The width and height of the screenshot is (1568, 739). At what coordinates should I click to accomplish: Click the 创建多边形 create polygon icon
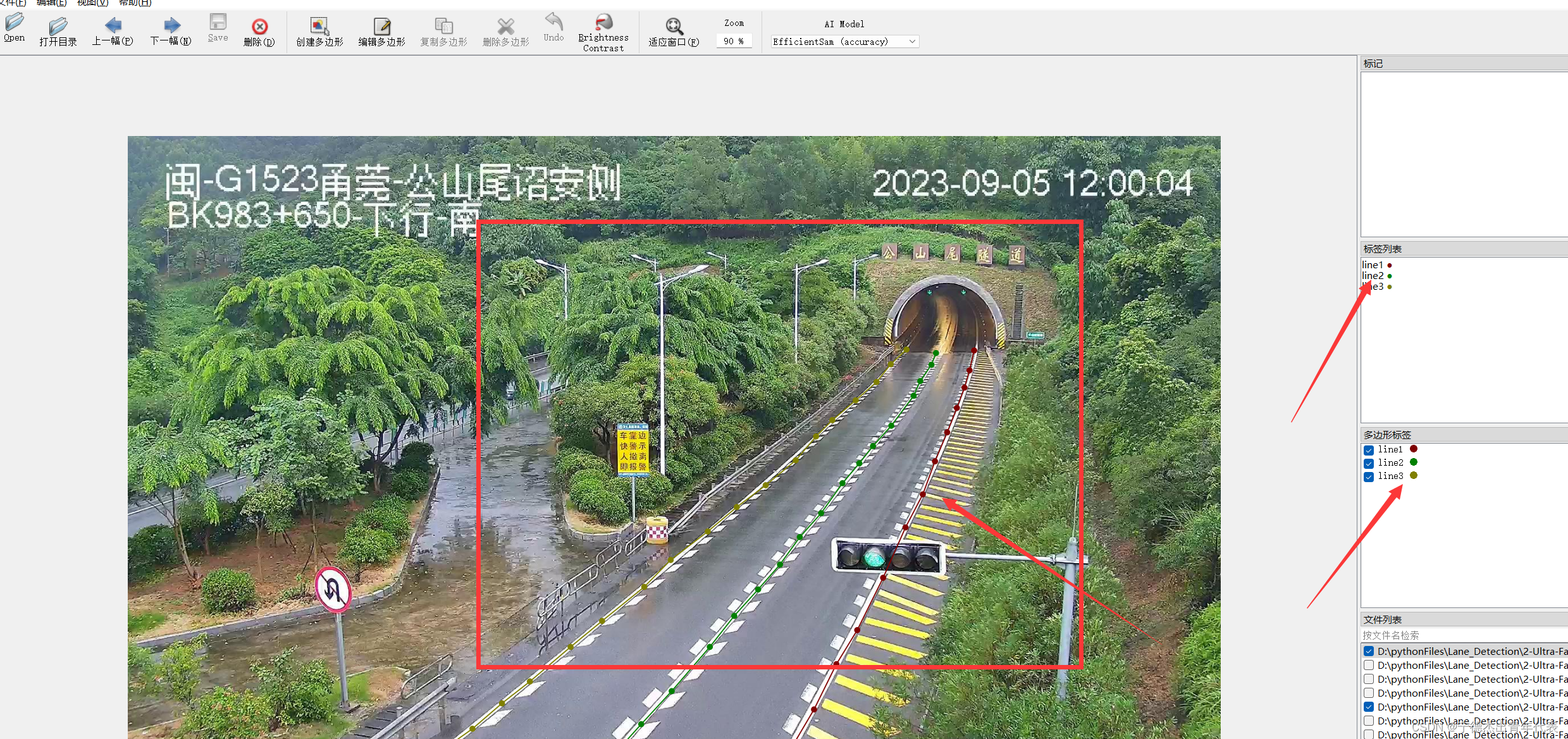[317, 22]
